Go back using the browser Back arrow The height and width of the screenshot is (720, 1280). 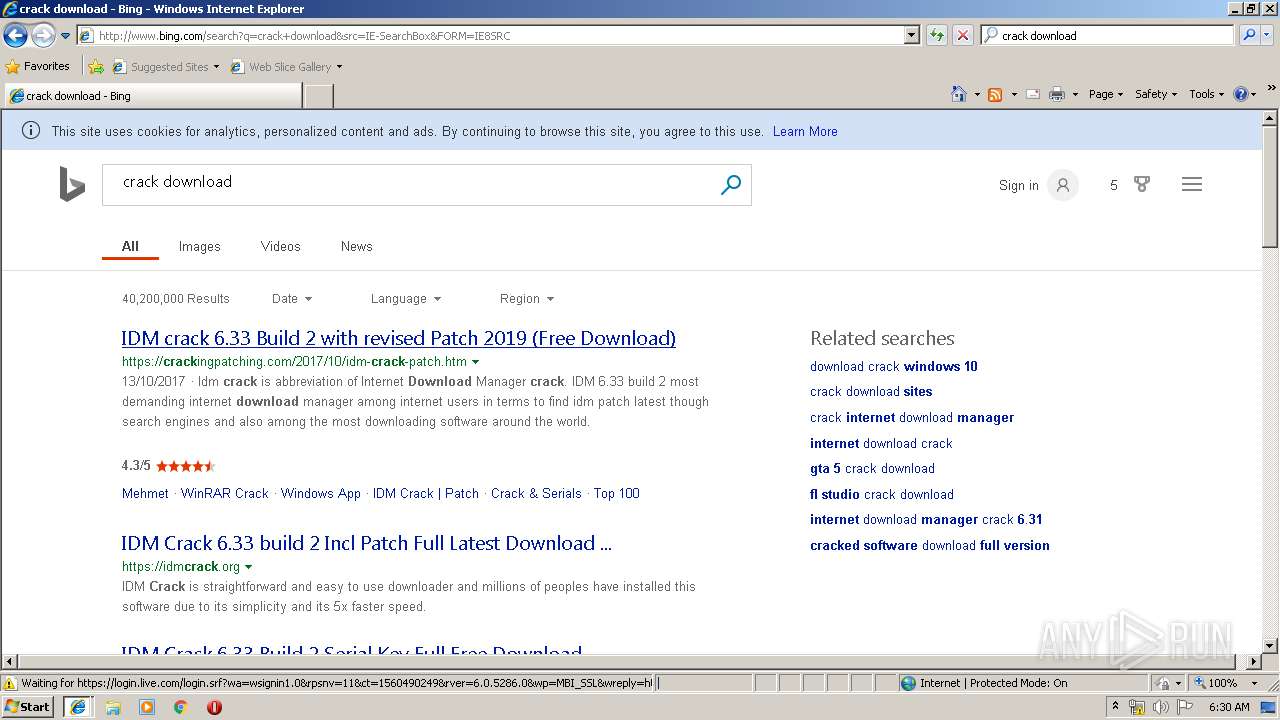(x=15, y=36)
